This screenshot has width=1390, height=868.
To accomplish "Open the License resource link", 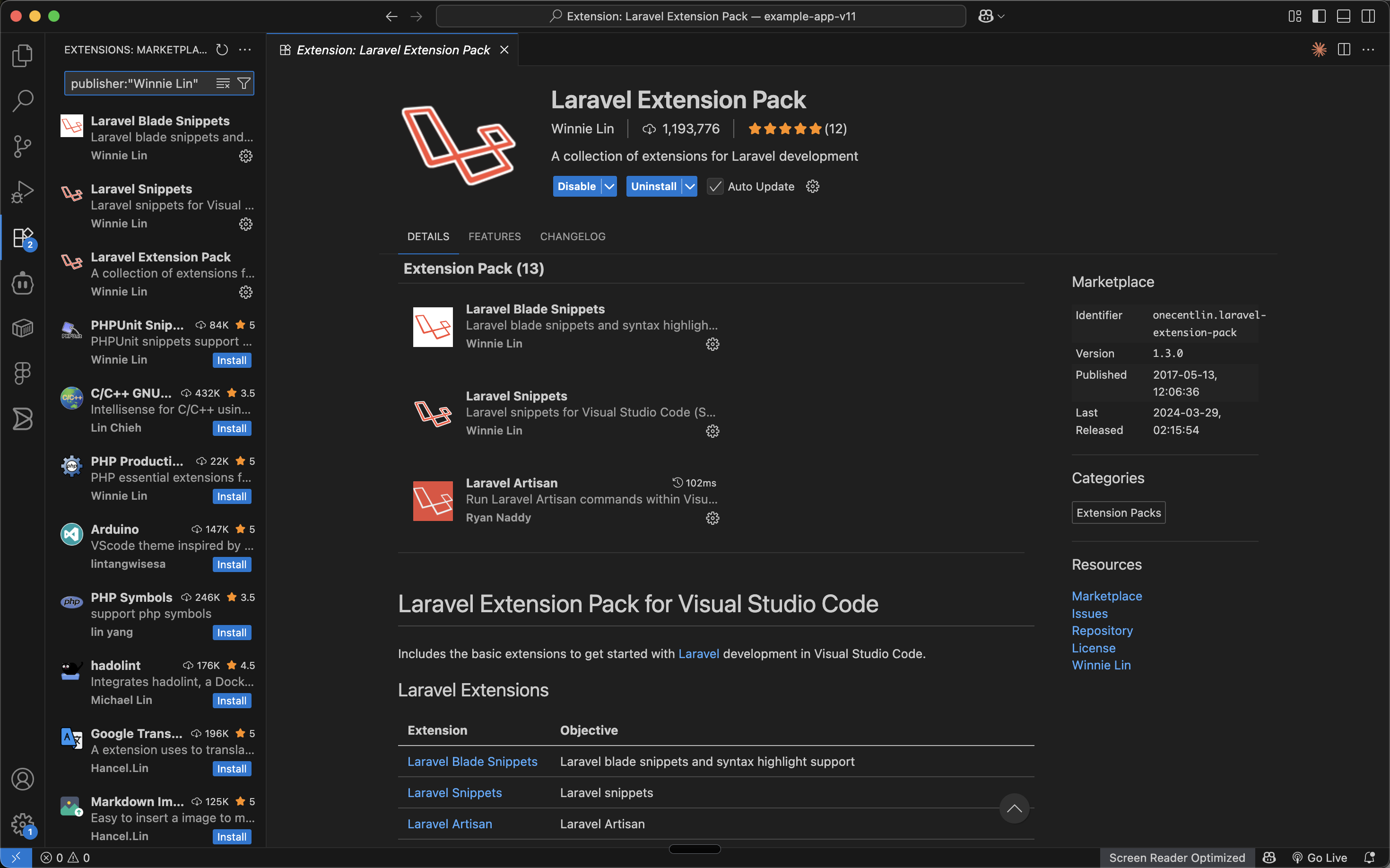I will point(1094,648).
